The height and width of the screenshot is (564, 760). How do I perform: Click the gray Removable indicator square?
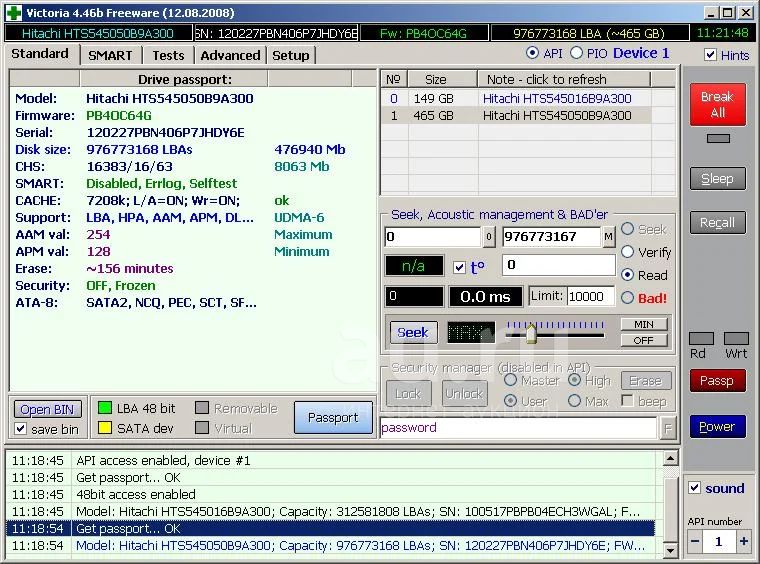coord(202,407)
